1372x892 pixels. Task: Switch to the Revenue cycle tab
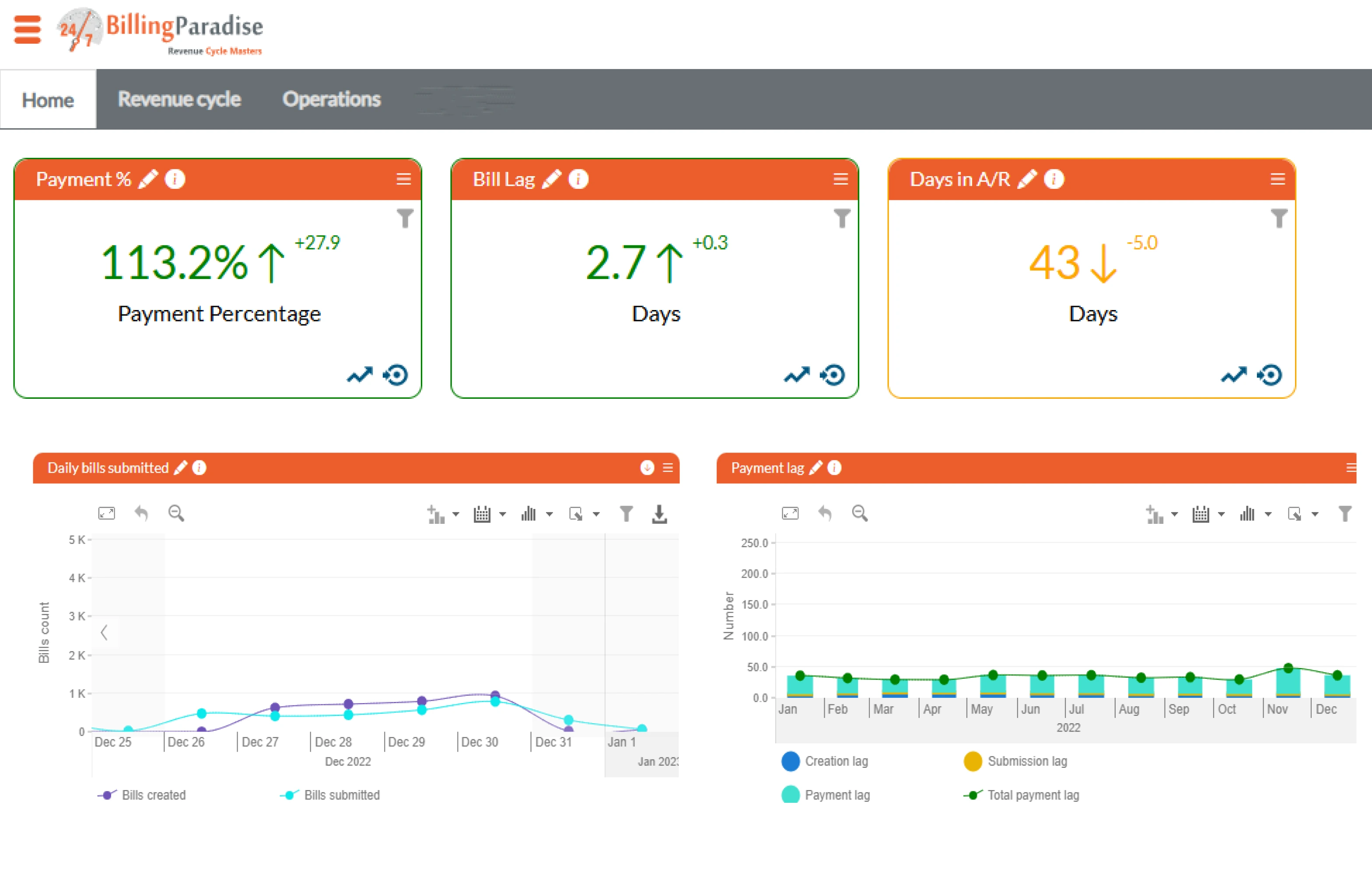[179, 100]
